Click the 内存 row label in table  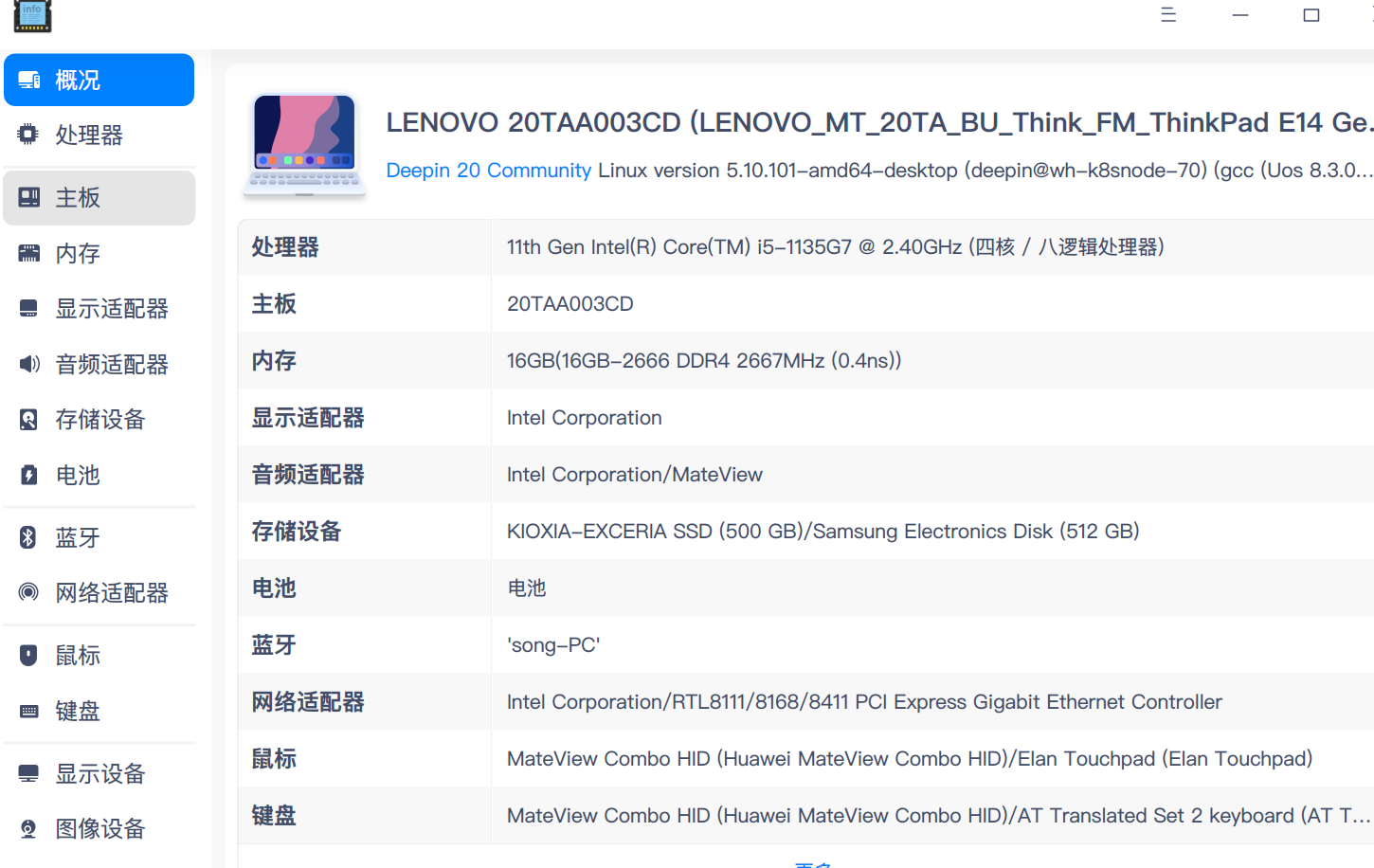point(274,361)
